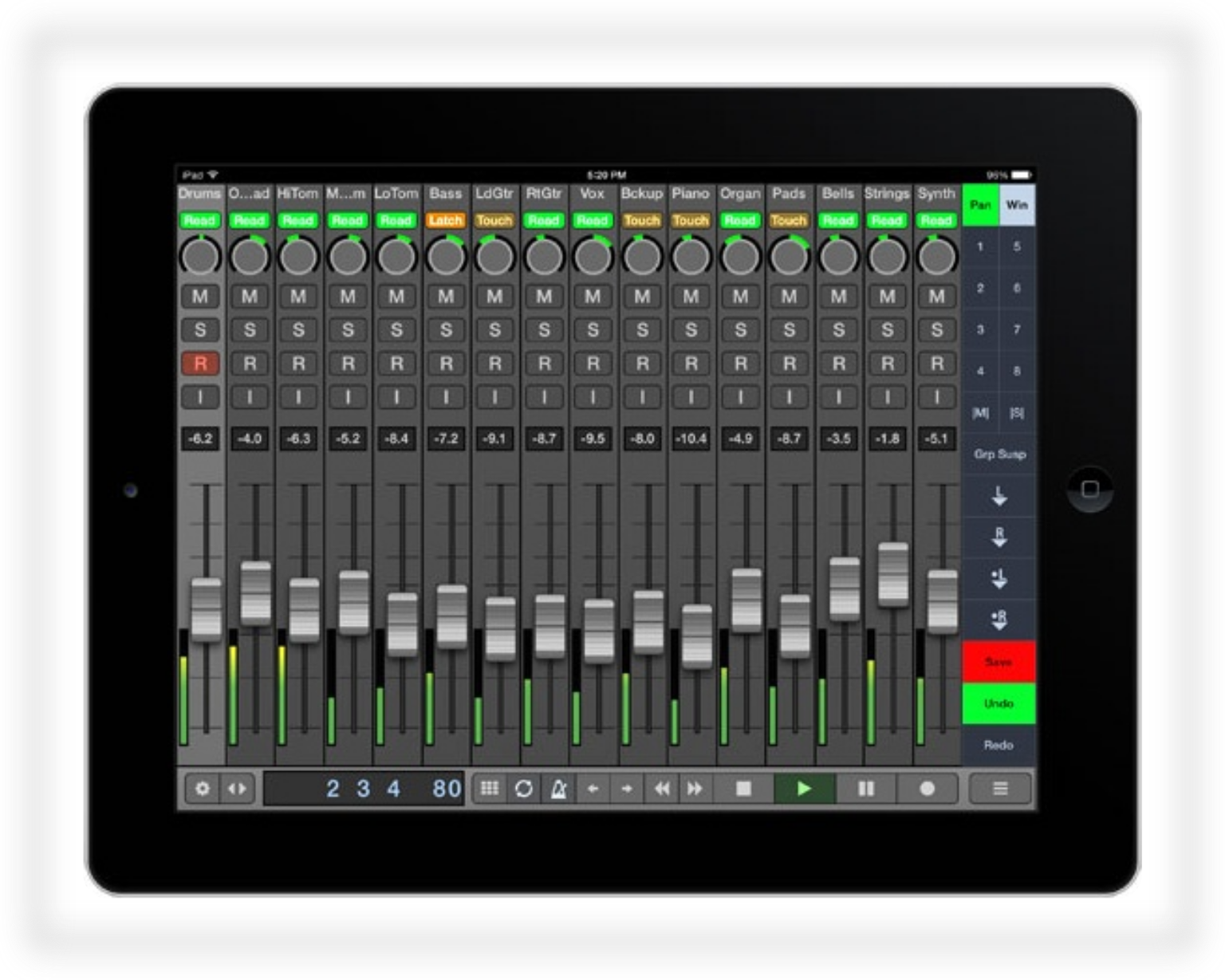Open the hamburger menu in transport bar

[x=999, y=789]
